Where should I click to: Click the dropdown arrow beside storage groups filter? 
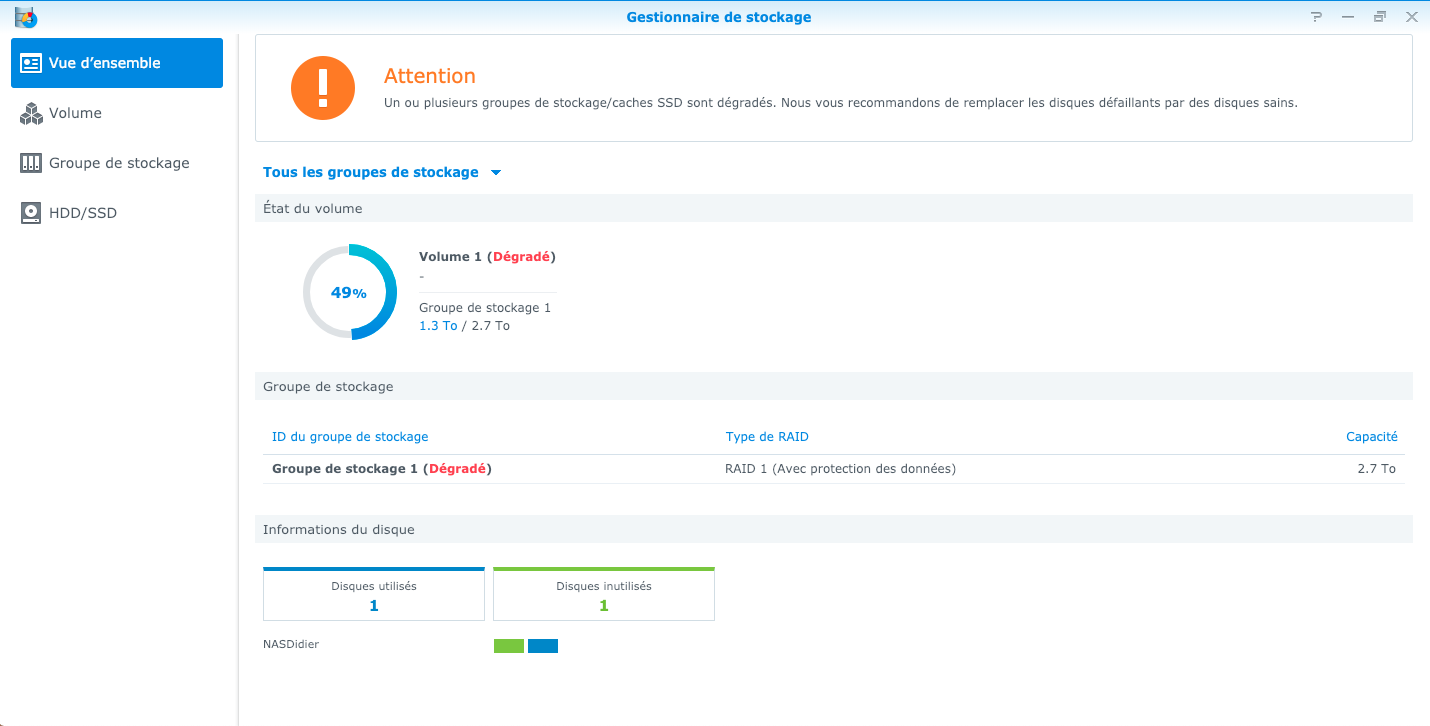pos(496,173)
